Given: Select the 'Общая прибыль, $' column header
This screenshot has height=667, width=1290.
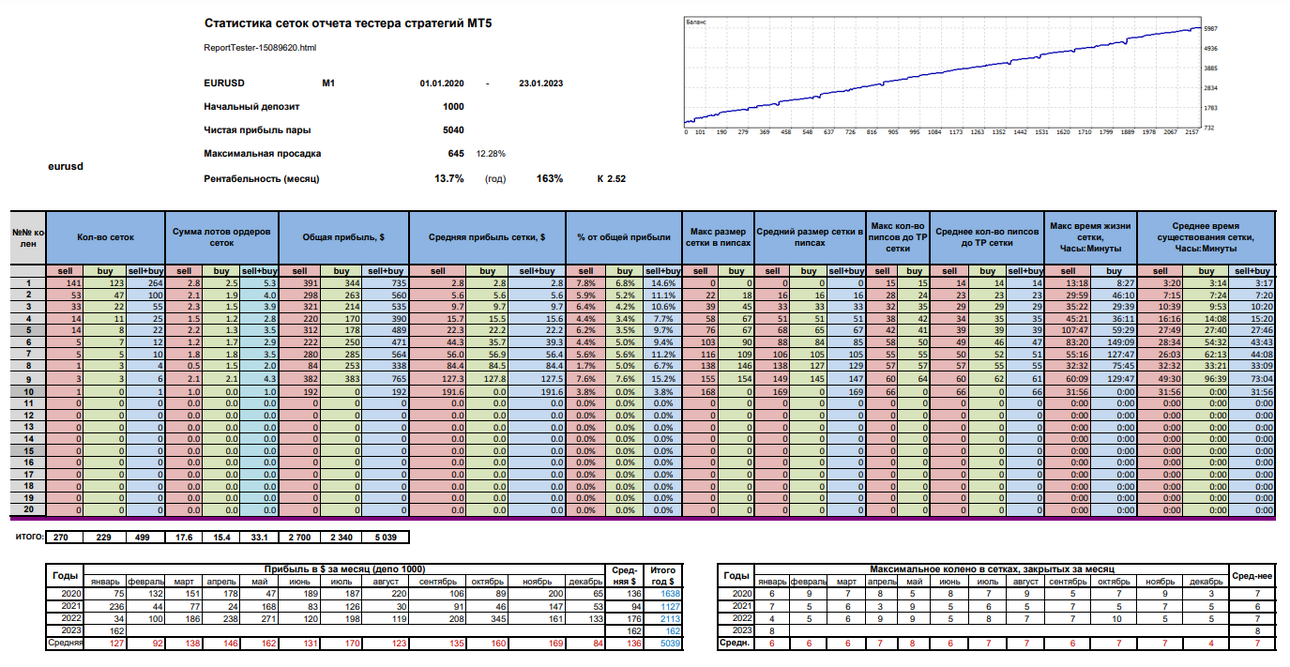Looking at the screenshot, I should click(x=346, y=238).
